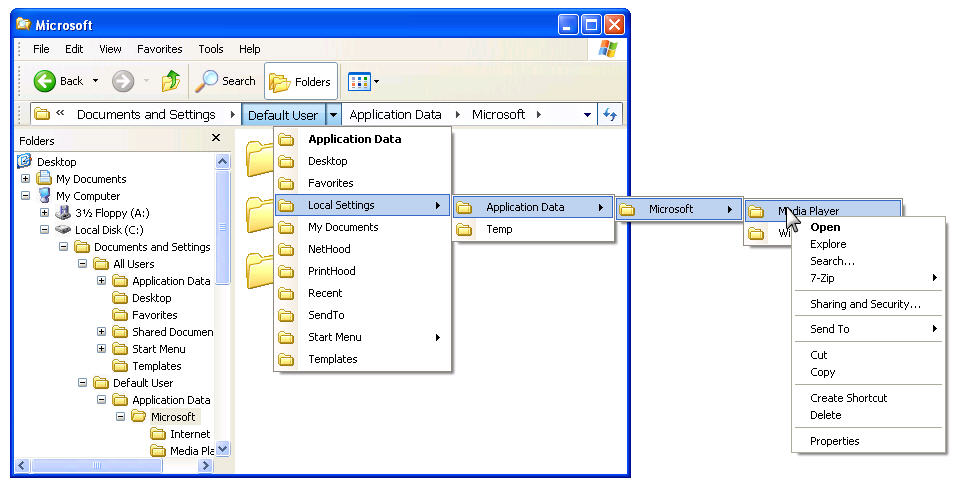Select Desktop at the tree root

57,162
